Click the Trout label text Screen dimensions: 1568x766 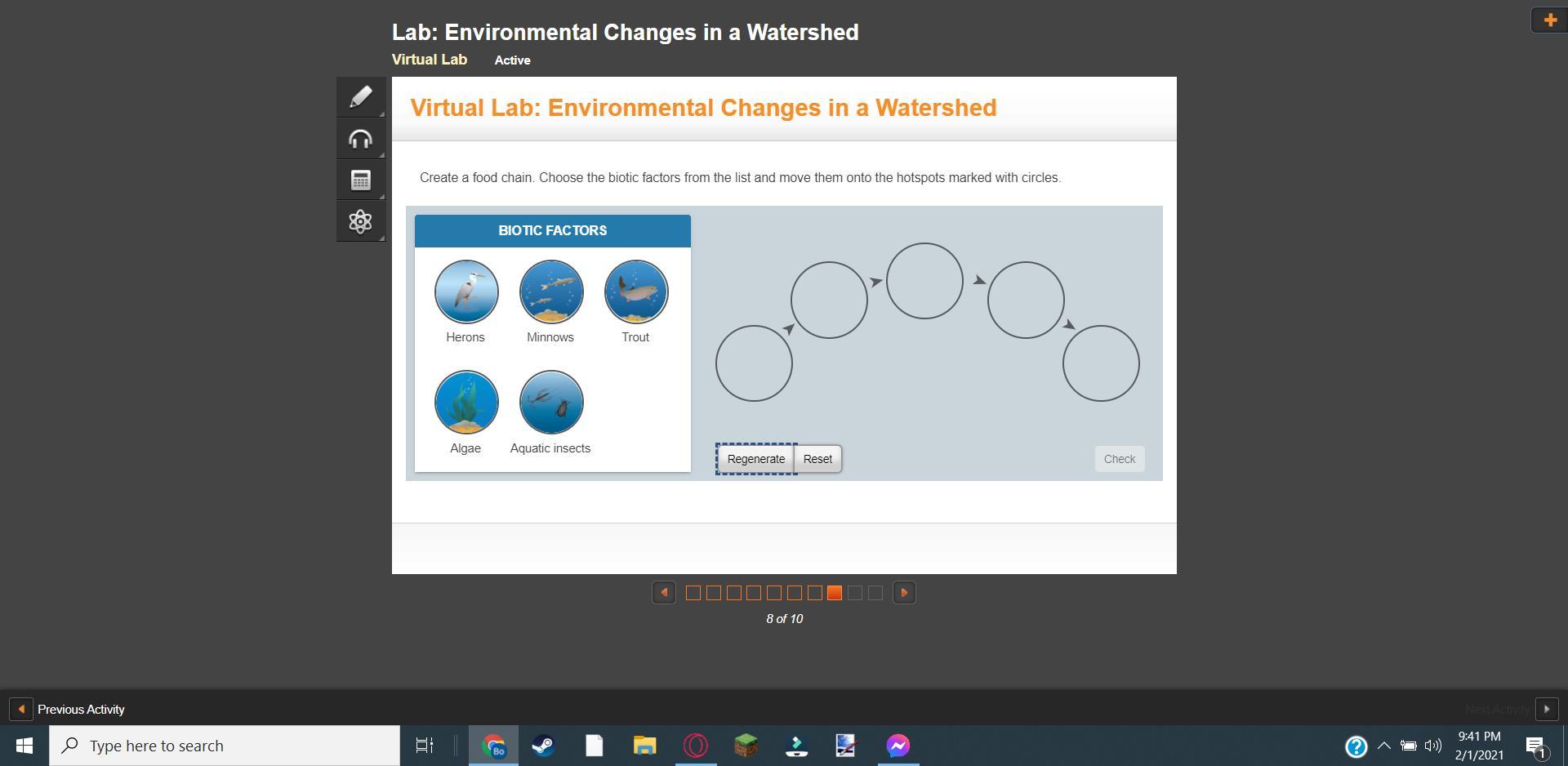click(635, 337)
